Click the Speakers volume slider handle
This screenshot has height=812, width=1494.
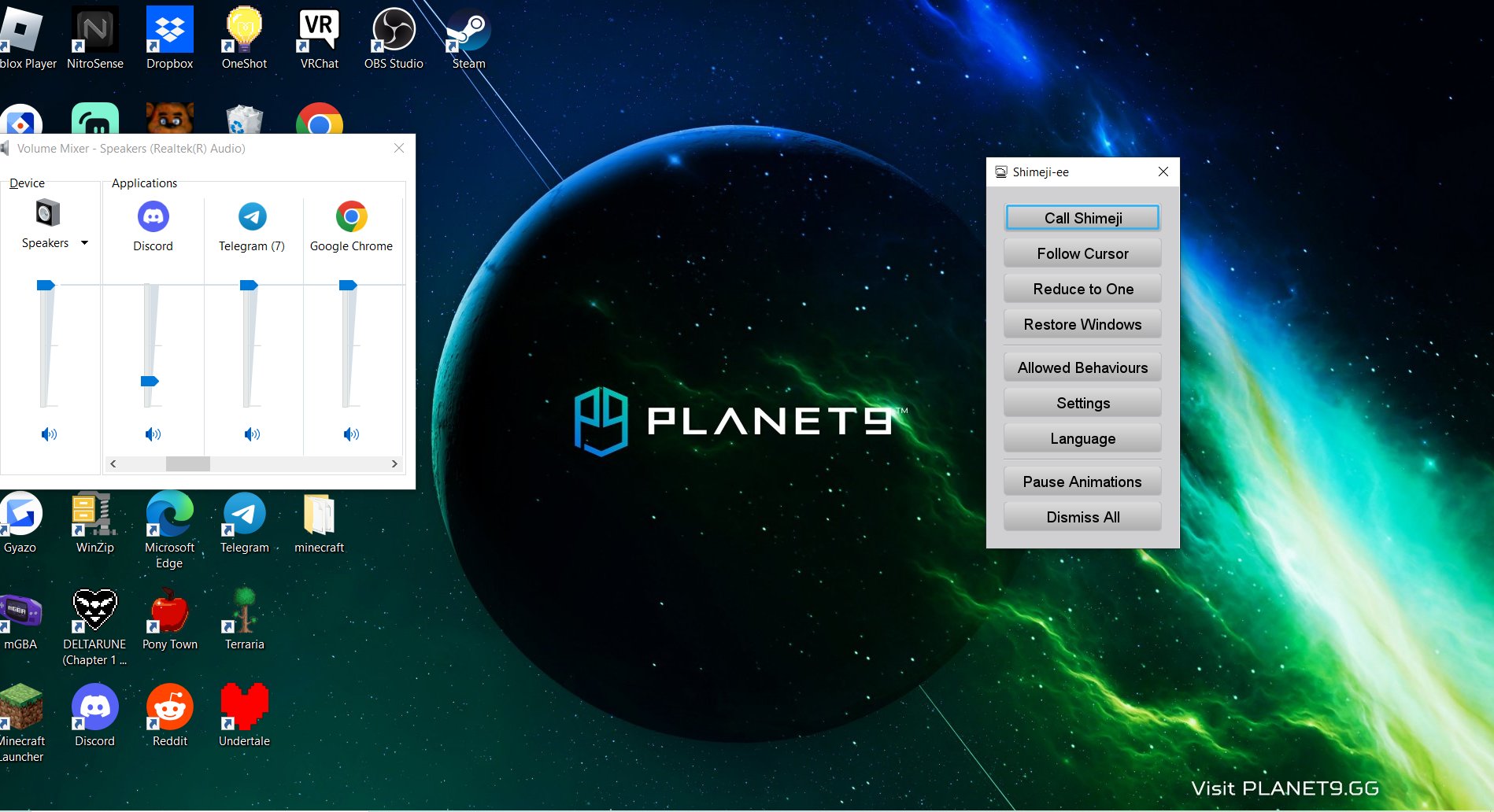(x=46, y=286)
